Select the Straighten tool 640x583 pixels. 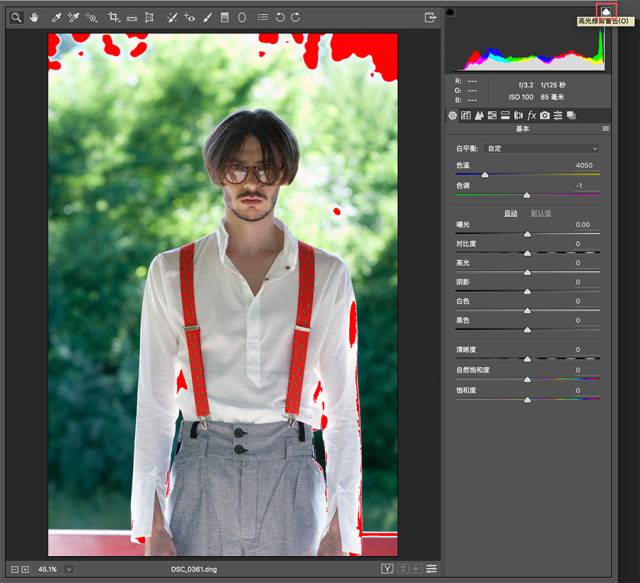[132, 18]
